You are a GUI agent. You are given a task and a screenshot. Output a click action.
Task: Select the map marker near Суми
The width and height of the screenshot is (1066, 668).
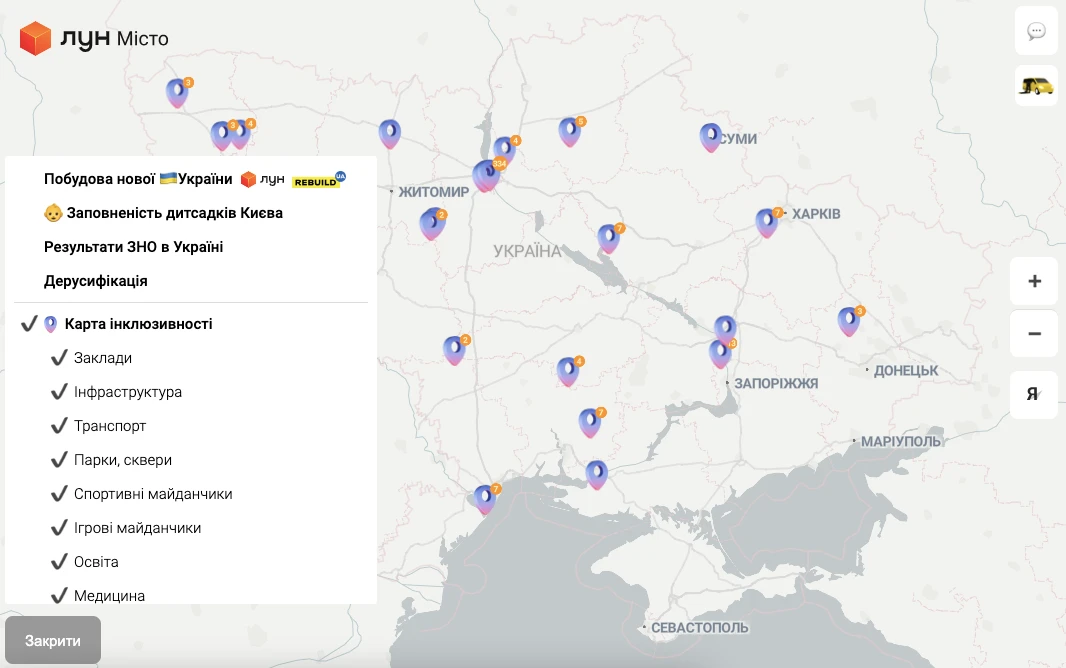pos(710,137)
